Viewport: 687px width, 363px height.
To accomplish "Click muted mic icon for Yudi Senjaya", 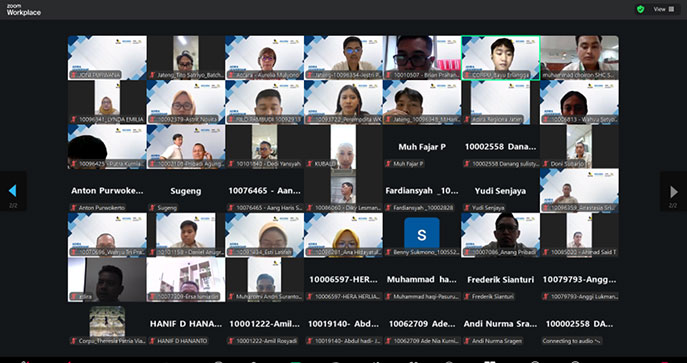I will coord(467,208).
